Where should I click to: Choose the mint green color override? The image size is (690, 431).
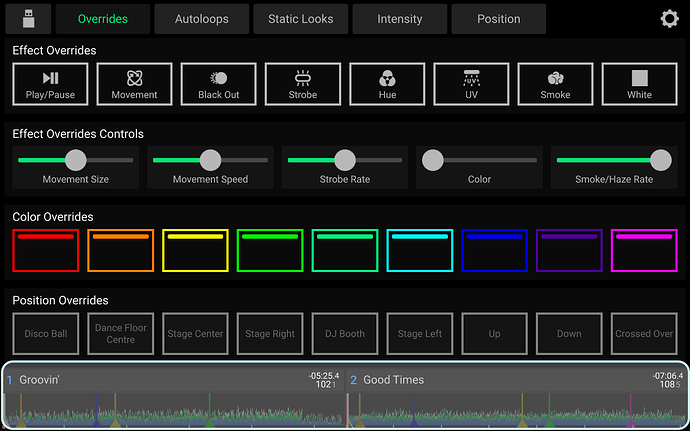tap(345, 250)
